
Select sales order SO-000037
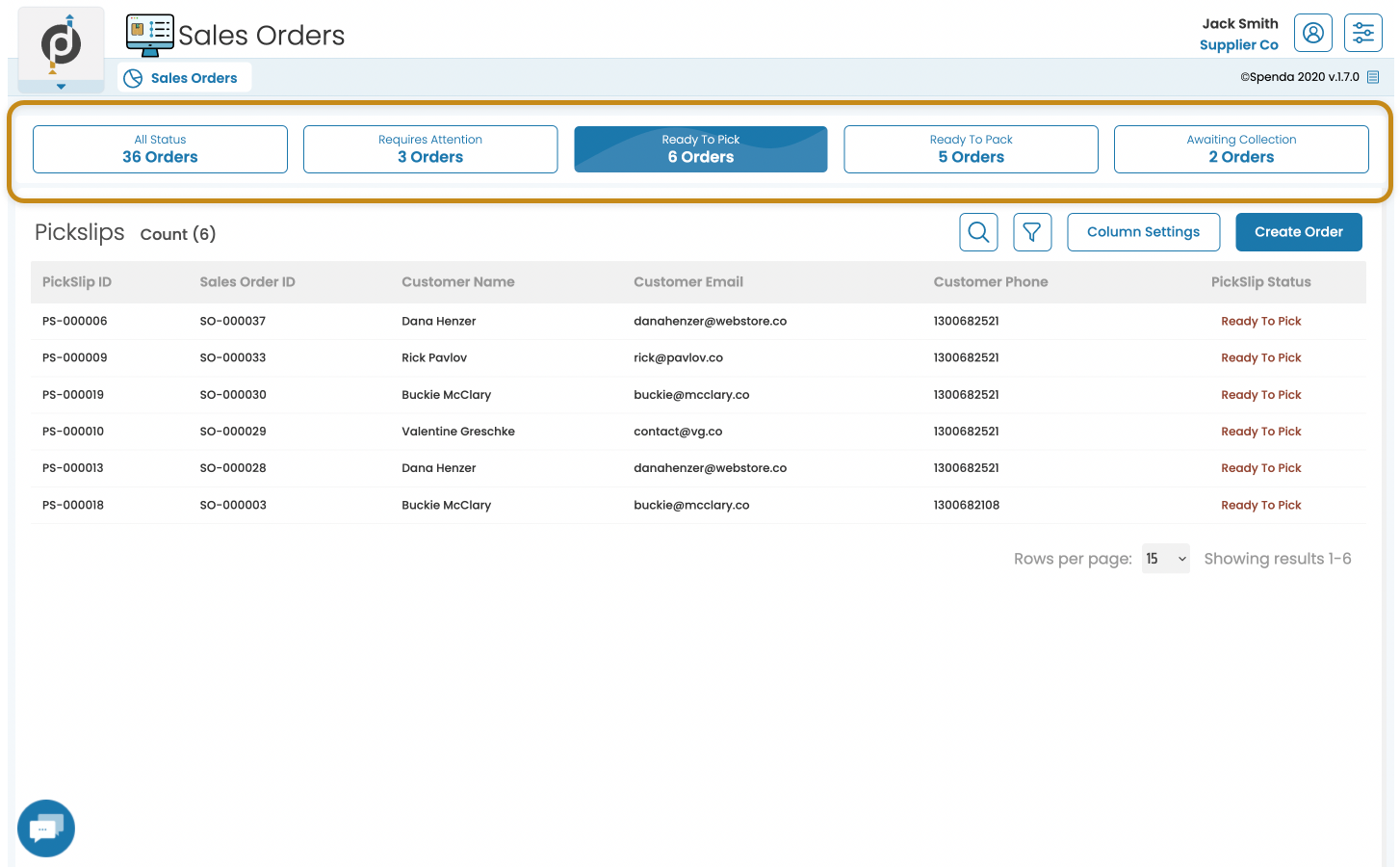click(x=233, y=321)
